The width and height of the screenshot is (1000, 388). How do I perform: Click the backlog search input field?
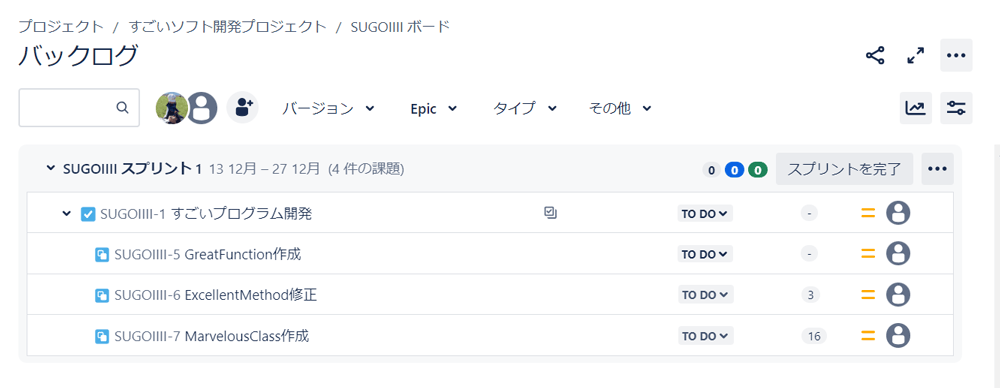79,107
